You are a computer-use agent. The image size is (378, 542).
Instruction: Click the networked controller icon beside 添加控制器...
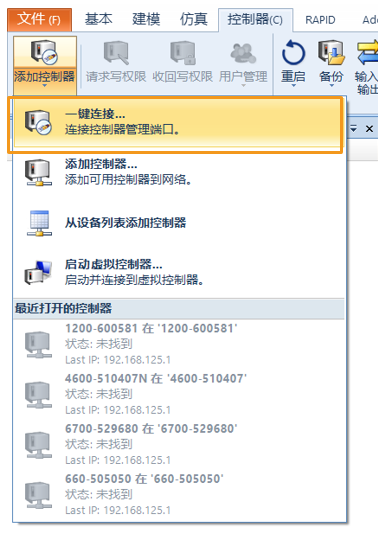point(38,172)
